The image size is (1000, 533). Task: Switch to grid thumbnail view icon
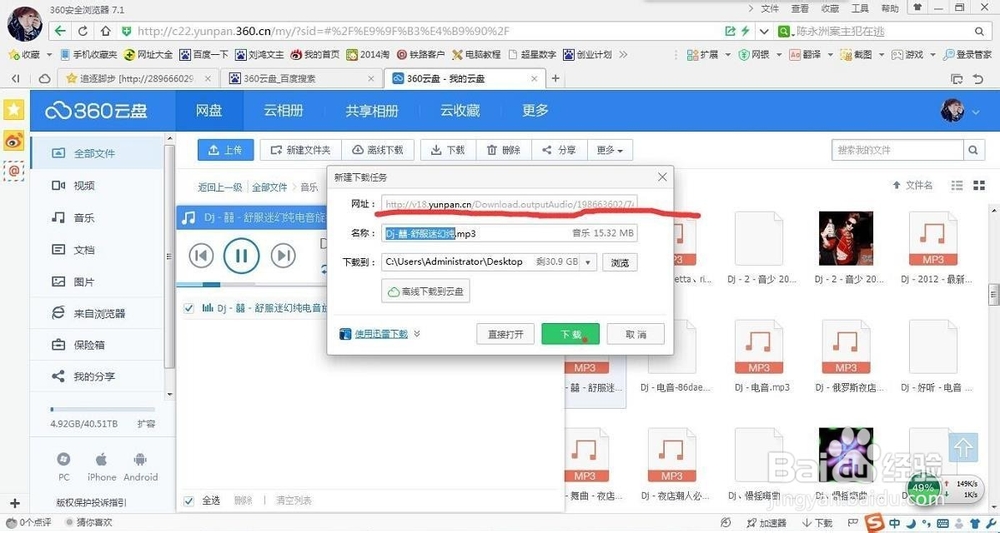(979, 186)
